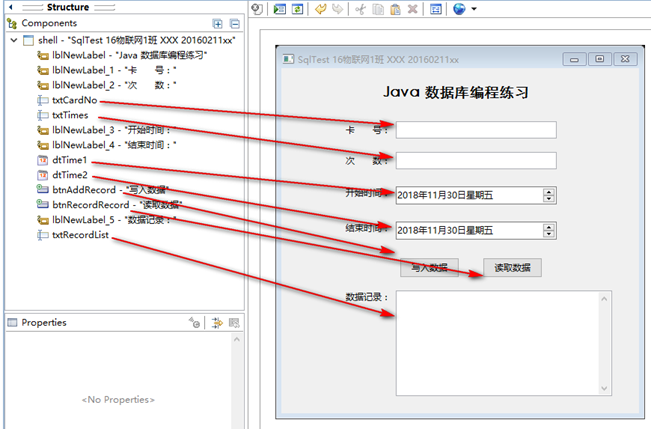The width and height of the screenshot is (651, 429).
Task: Click the txtCardNo text field icon
Action: [x=42, y=100]
